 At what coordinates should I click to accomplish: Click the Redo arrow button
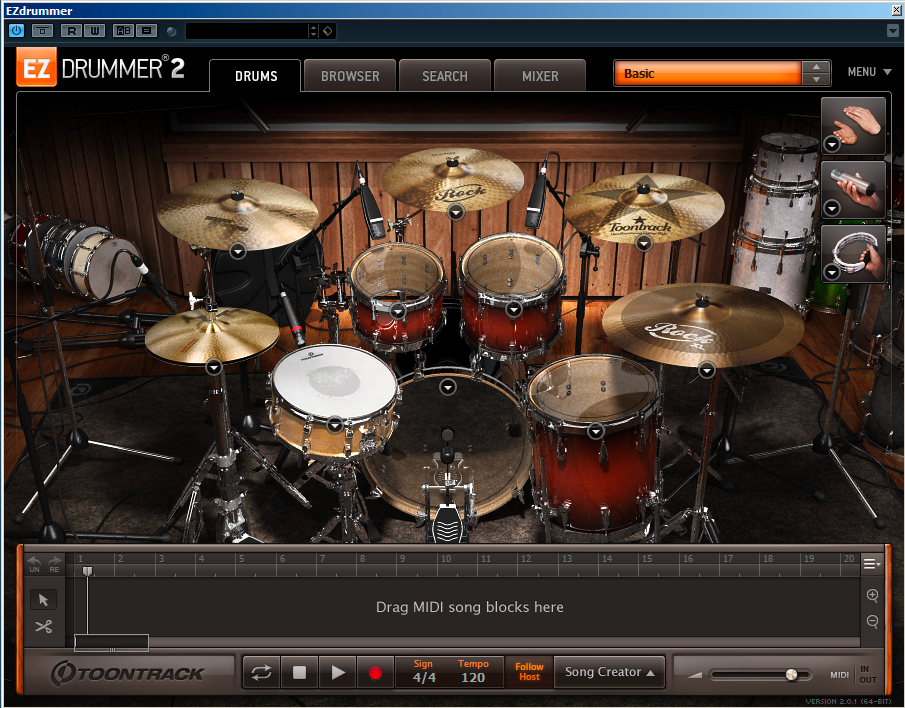click(x=54, y=563)
